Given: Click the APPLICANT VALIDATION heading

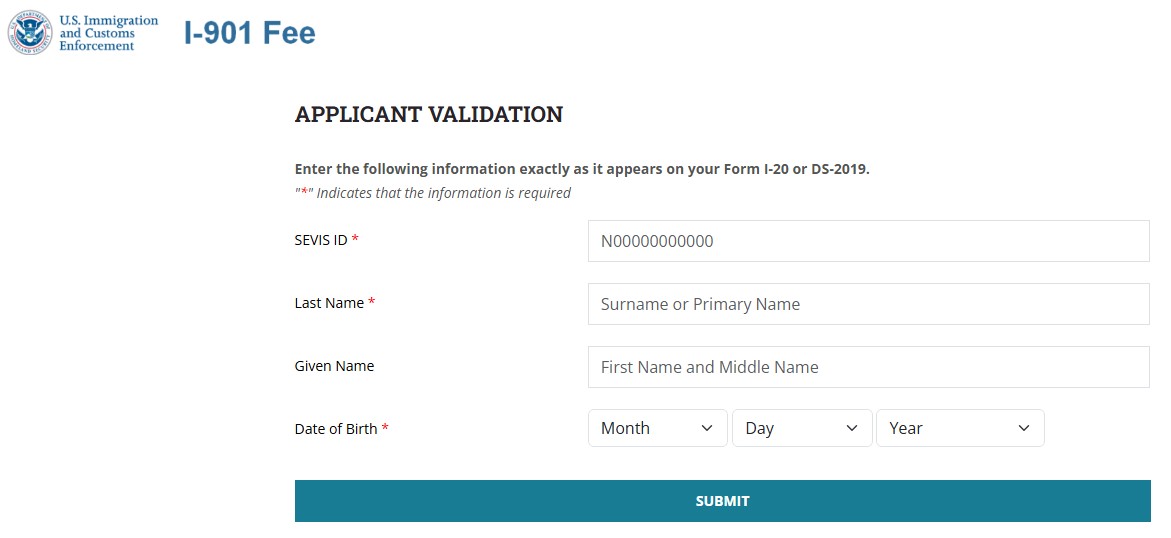Looking at the screenshot, I should (x=429, y=114).
